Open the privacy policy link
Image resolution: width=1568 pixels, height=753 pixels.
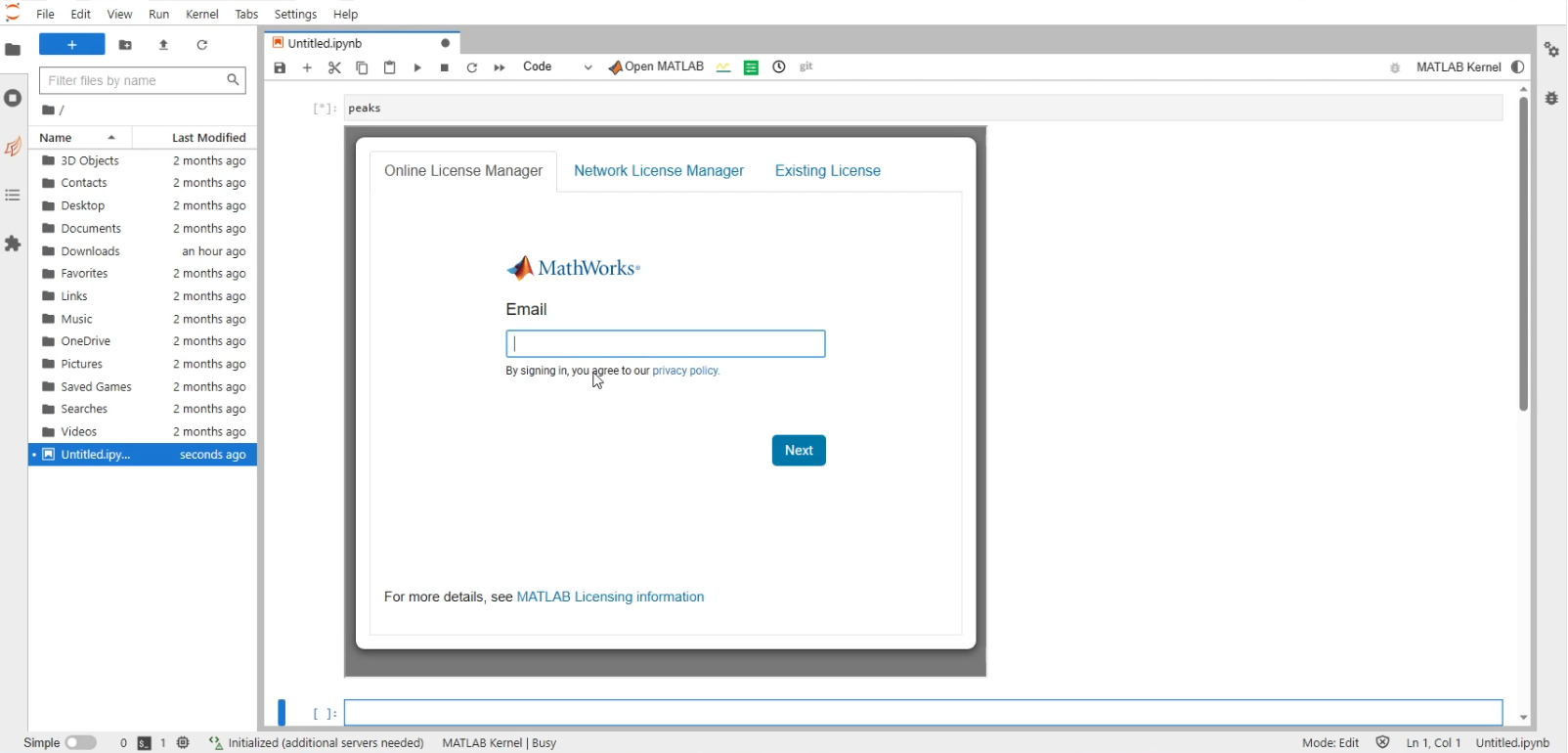coord(686,372)
